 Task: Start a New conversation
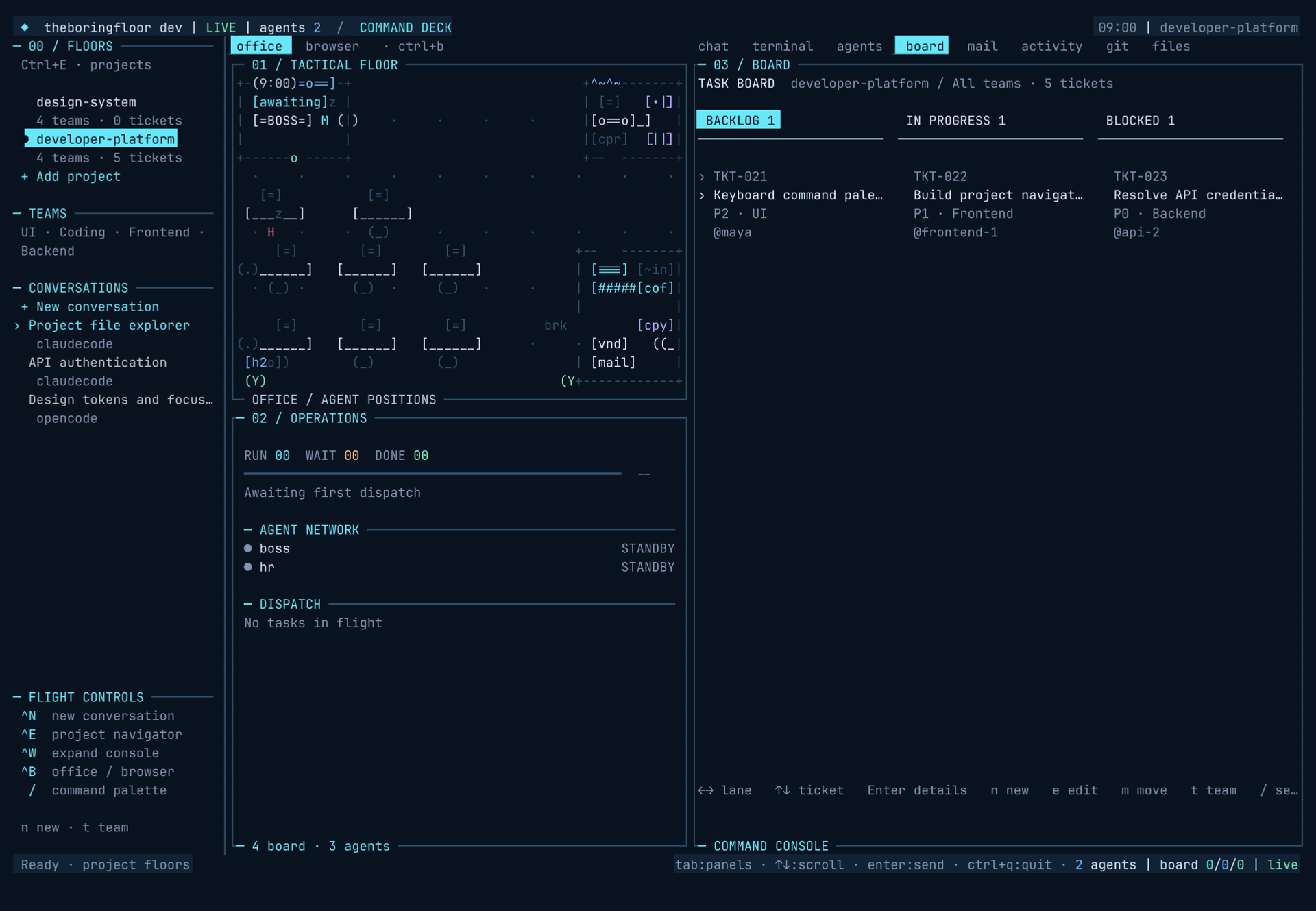[90, 307]
